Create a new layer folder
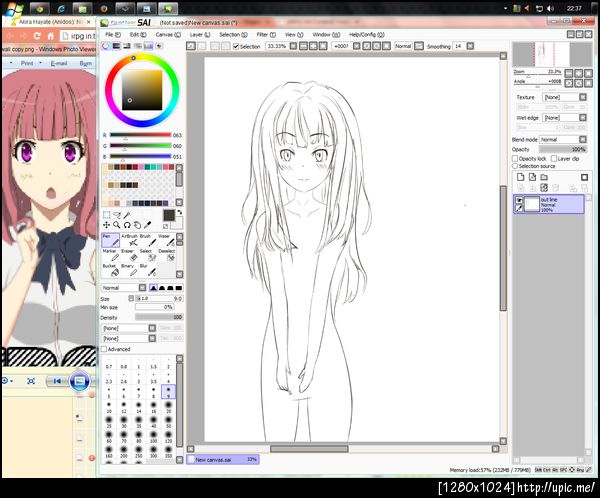The image size is (600, 498). (544, 177)
